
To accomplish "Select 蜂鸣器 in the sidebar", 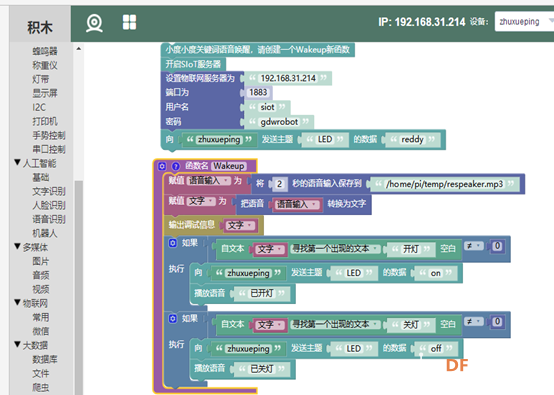I will click(x=45, y=51).
